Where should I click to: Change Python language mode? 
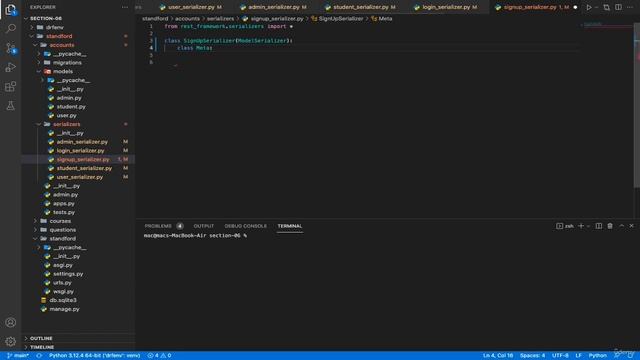click(598, 356)
